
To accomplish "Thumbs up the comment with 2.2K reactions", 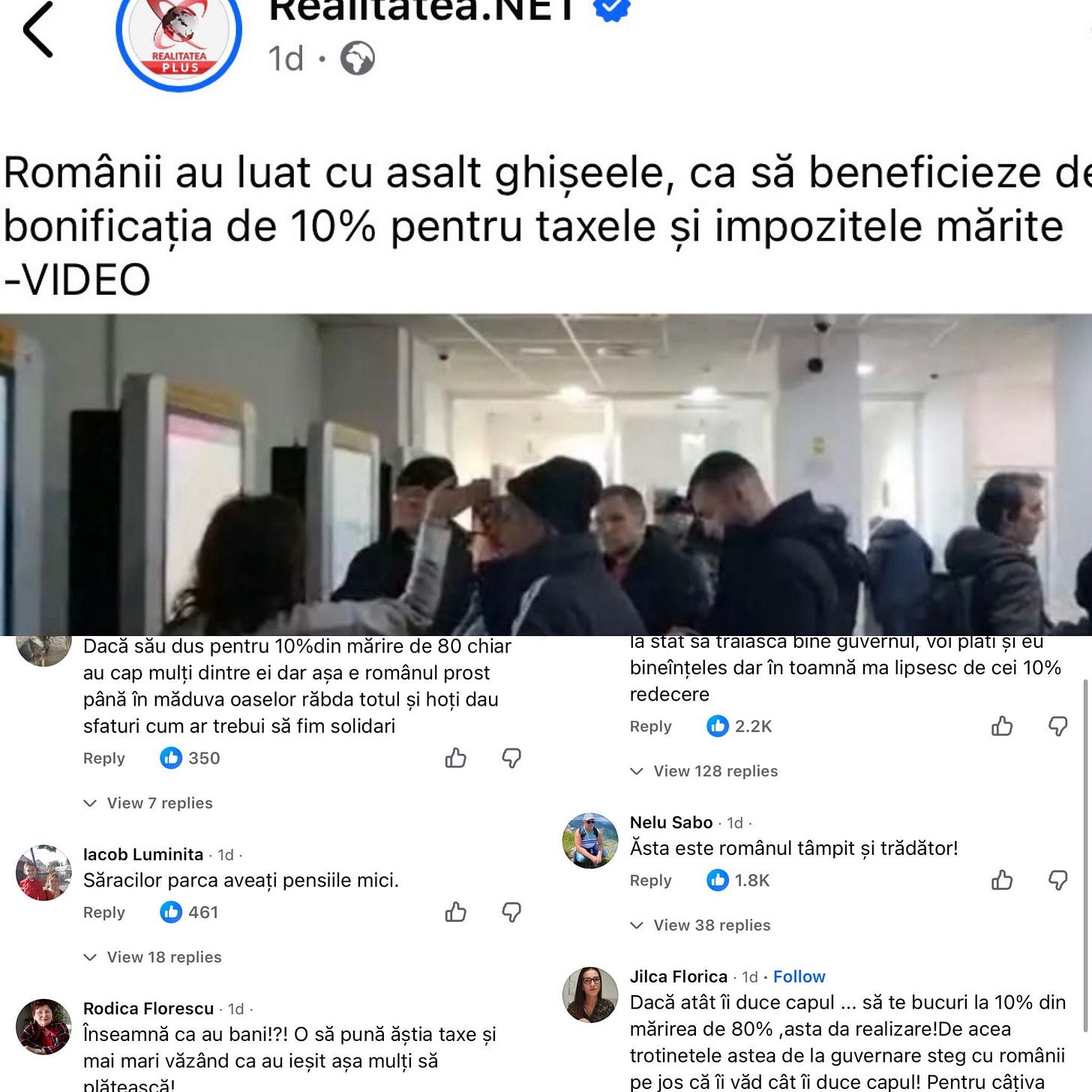I will [1002, 726].
